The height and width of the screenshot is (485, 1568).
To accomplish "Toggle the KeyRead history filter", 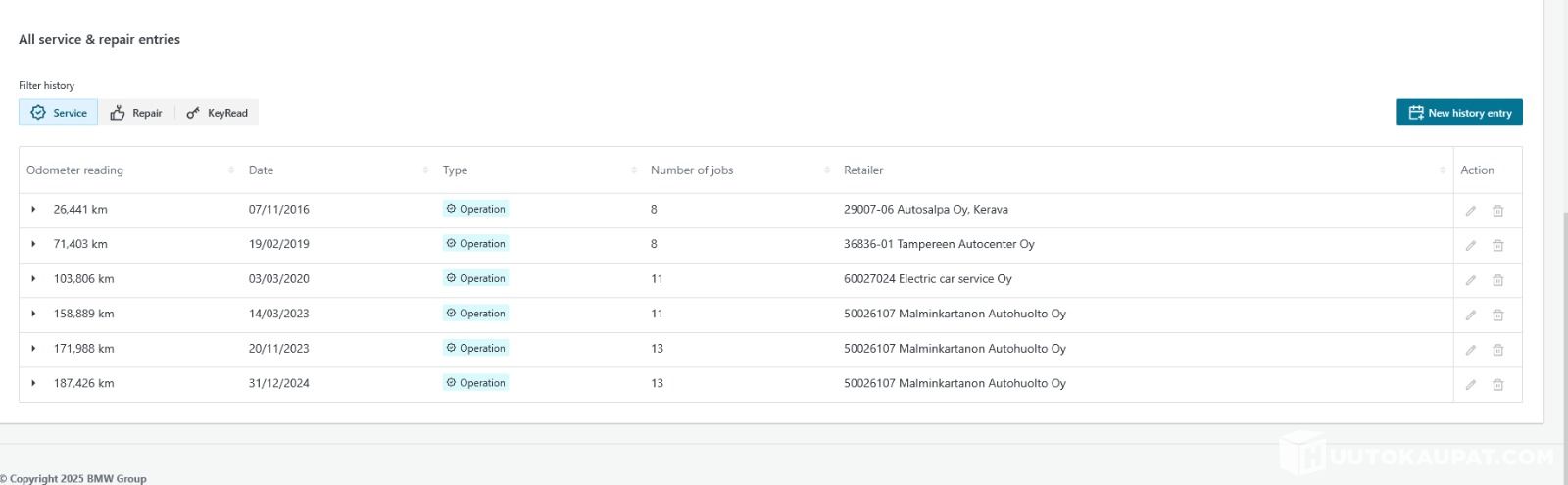I will [x=218, y=113].
